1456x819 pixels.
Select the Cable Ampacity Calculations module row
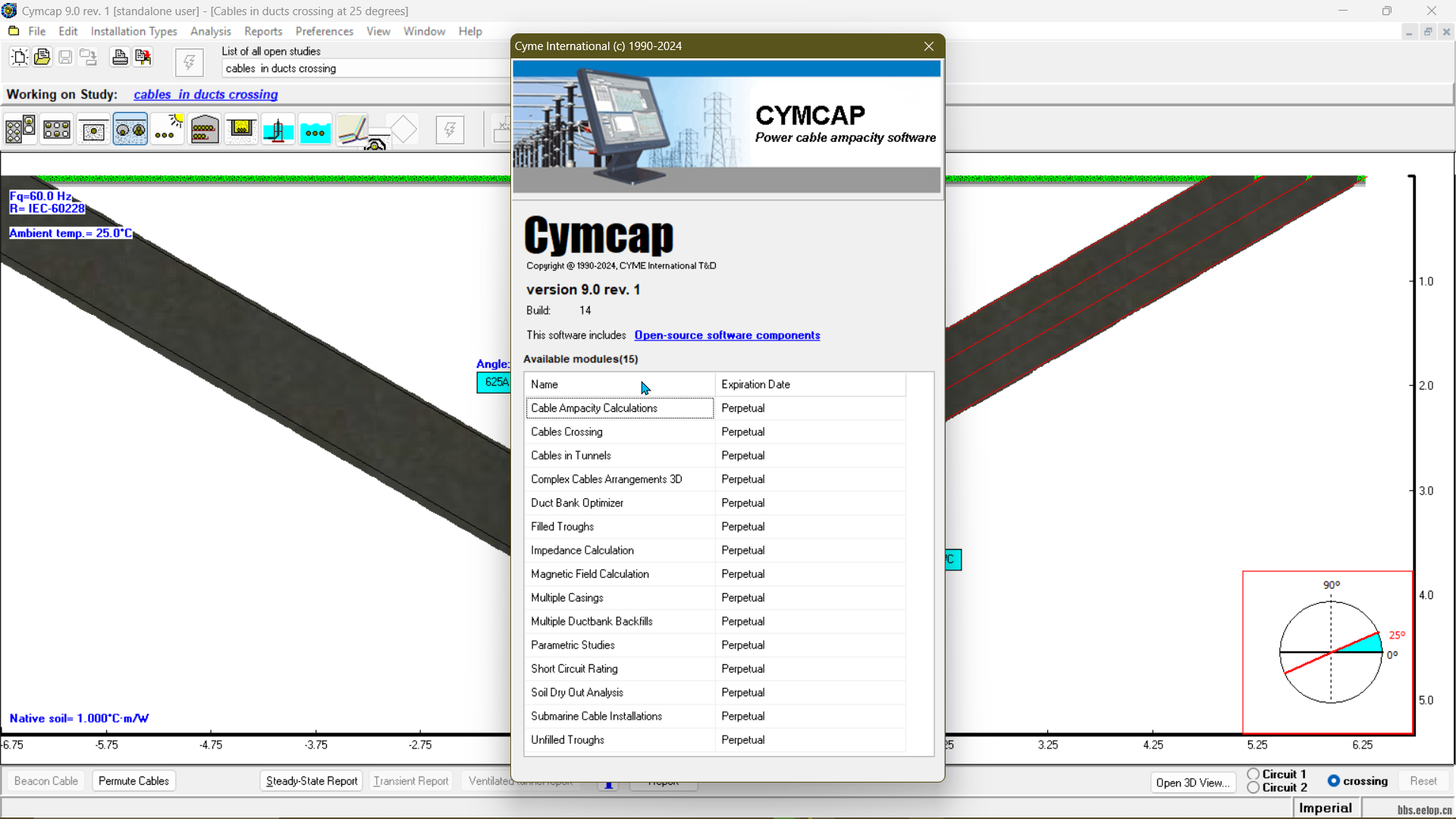pyautogui.click(x=715, y=408)
